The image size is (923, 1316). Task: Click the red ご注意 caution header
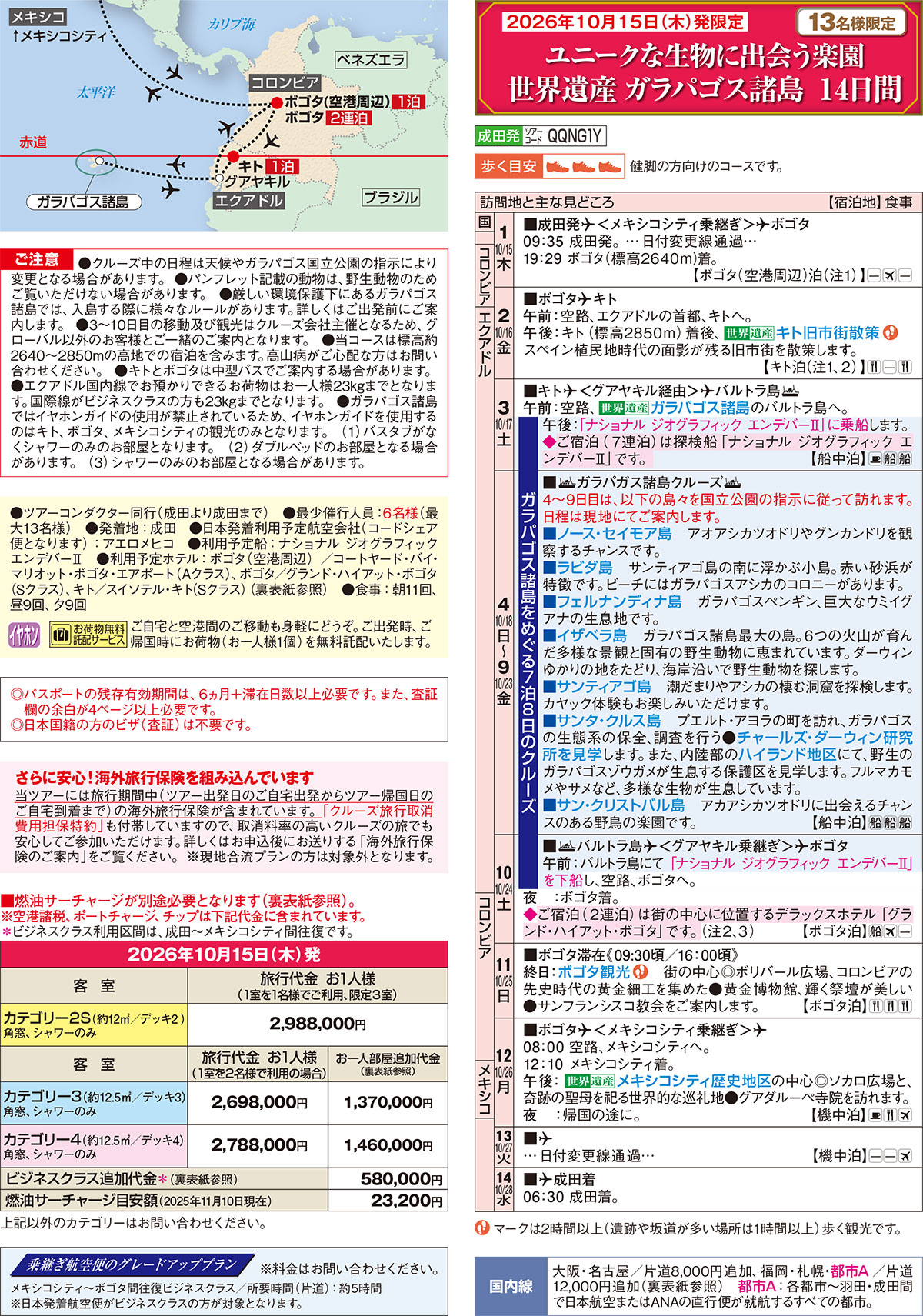pyautogui.click(x=36, y=260)
